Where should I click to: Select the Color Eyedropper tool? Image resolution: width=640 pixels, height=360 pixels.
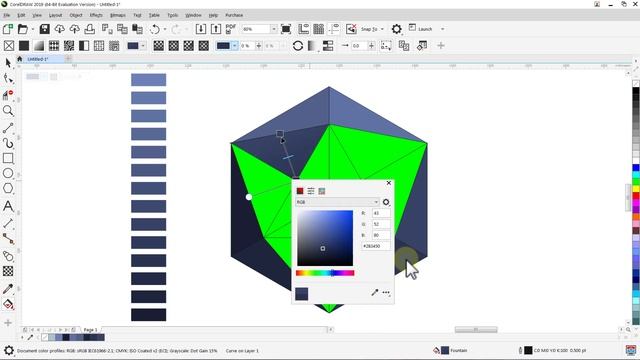[x=8, y=289]
